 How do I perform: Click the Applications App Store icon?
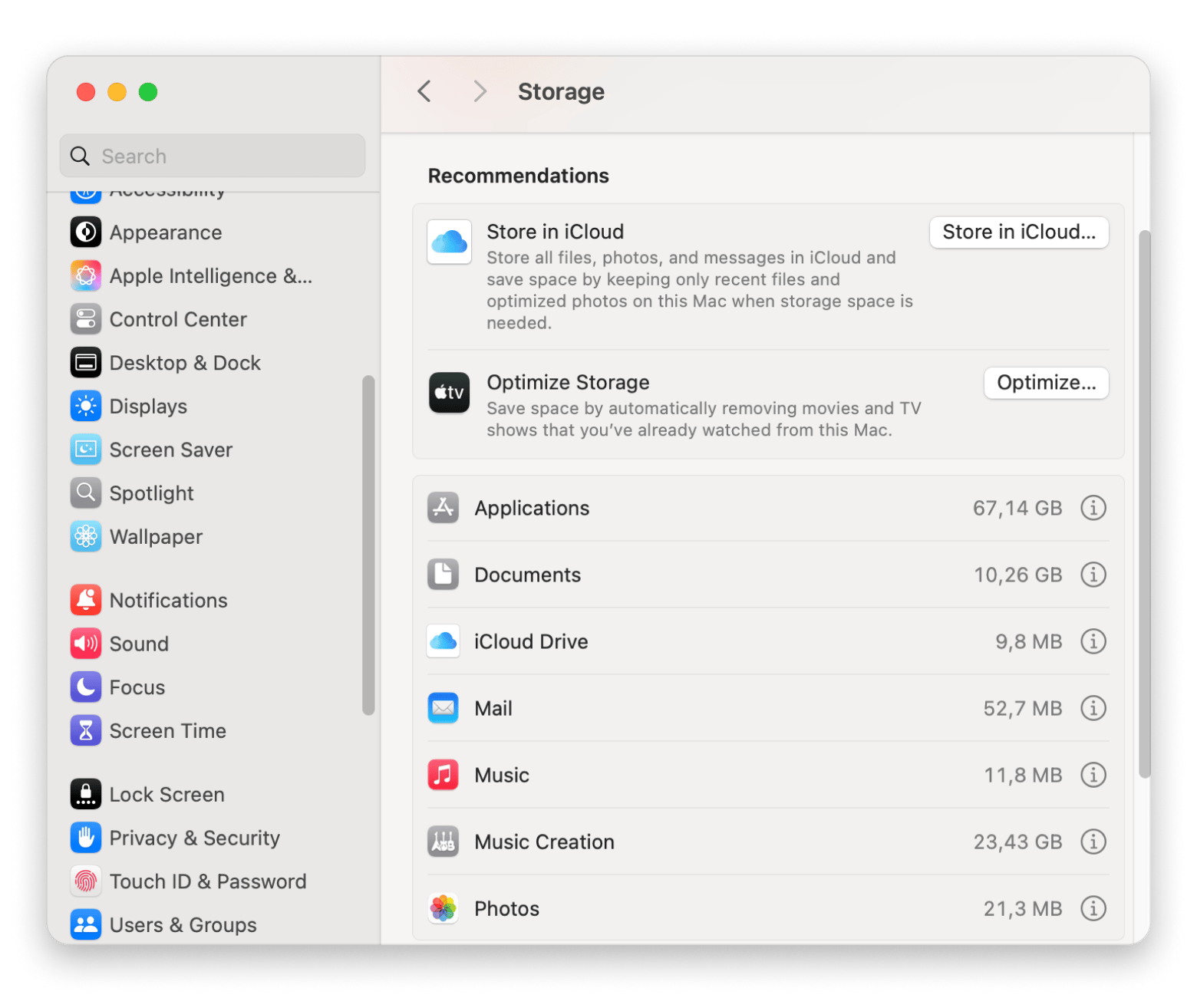[x=444, y=508]
